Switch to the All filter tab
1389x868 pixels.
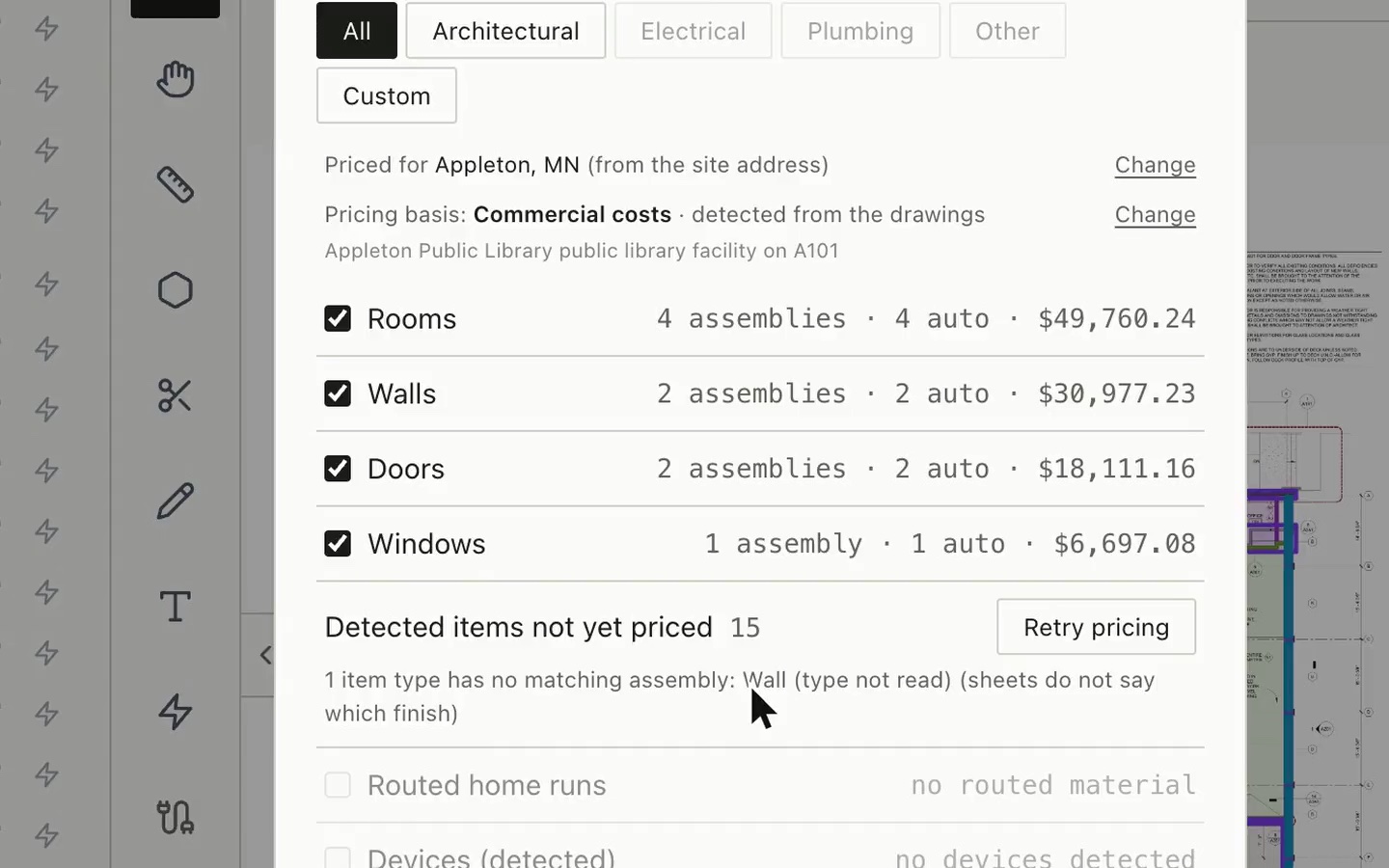357,31
